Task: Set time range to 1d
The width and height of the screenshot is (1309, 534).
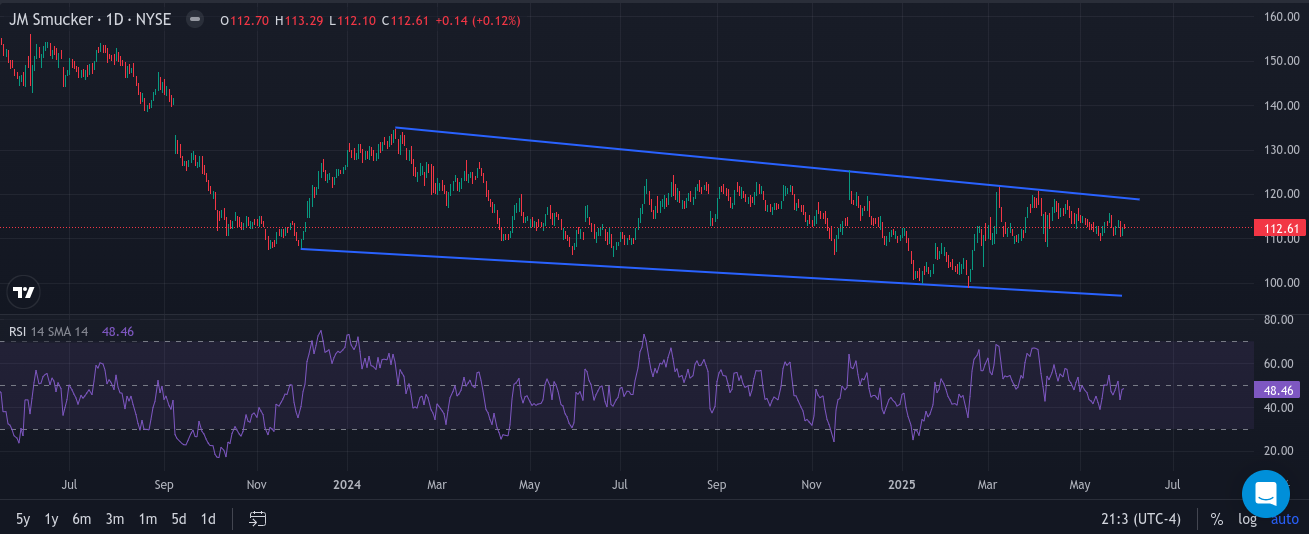Action: coord(208,519)
